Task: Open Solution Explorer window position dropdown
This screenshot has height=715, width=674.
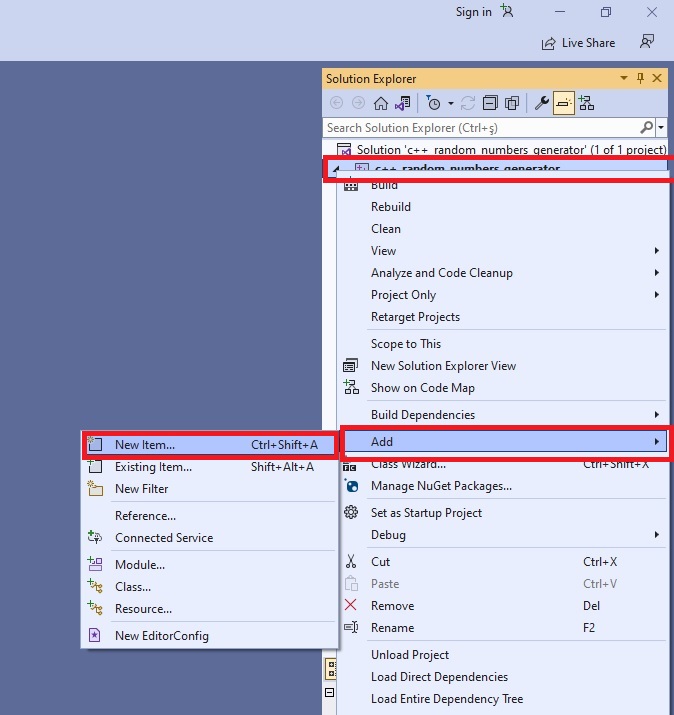Action: pos(623,78)
